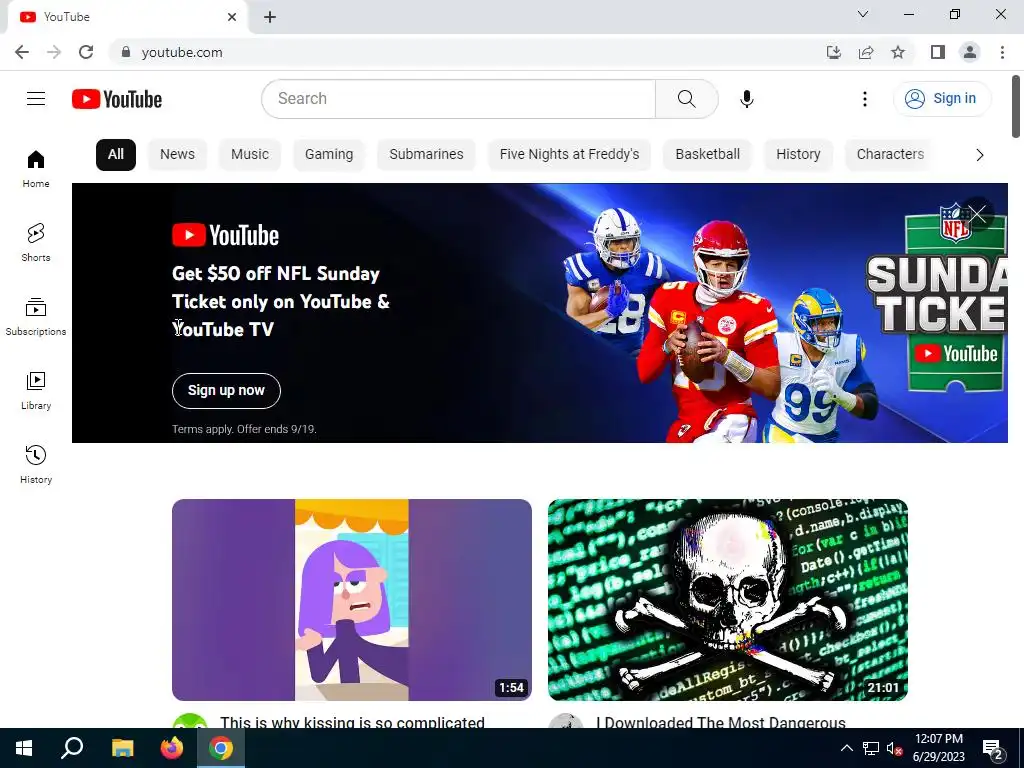
Task: Select the All filter chip
Action: pos(116,155)
